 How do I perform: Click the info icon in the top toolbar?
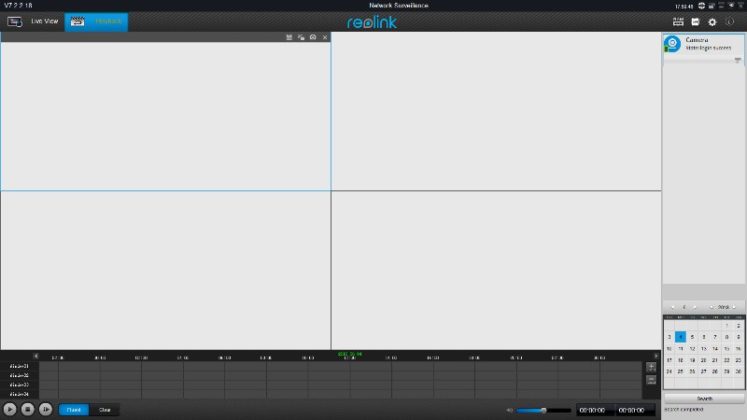click(x=729, y=22)
